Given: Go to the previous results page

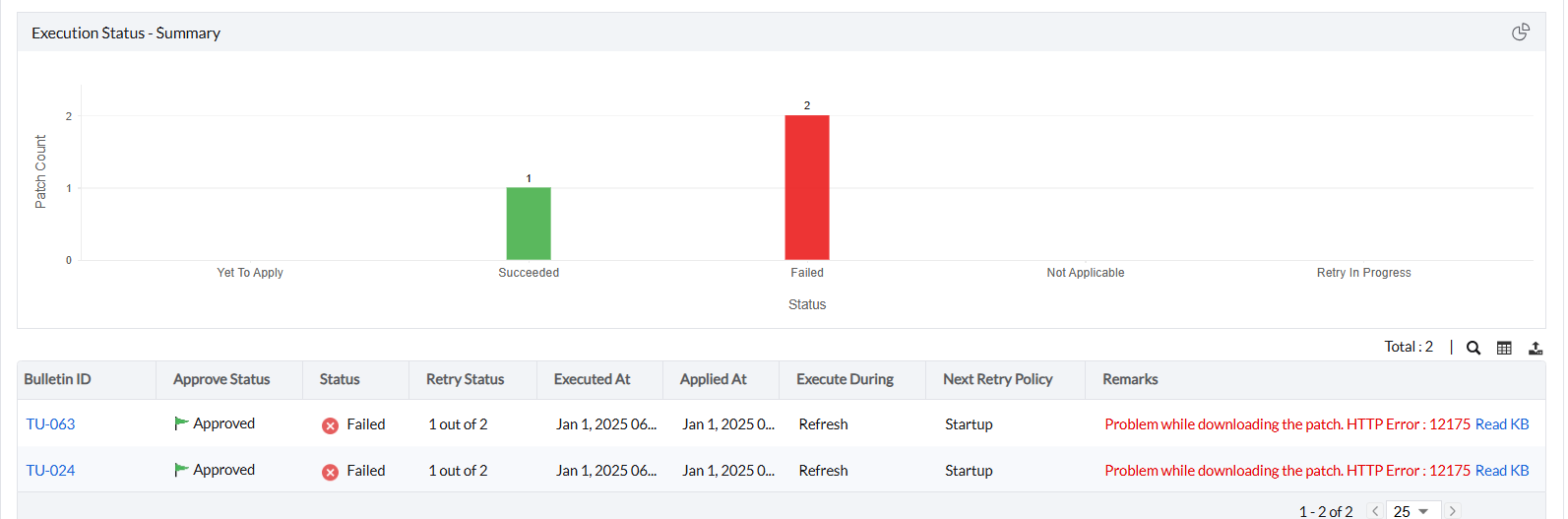Looking at the screenshot, I should (x=1375, y=511).
